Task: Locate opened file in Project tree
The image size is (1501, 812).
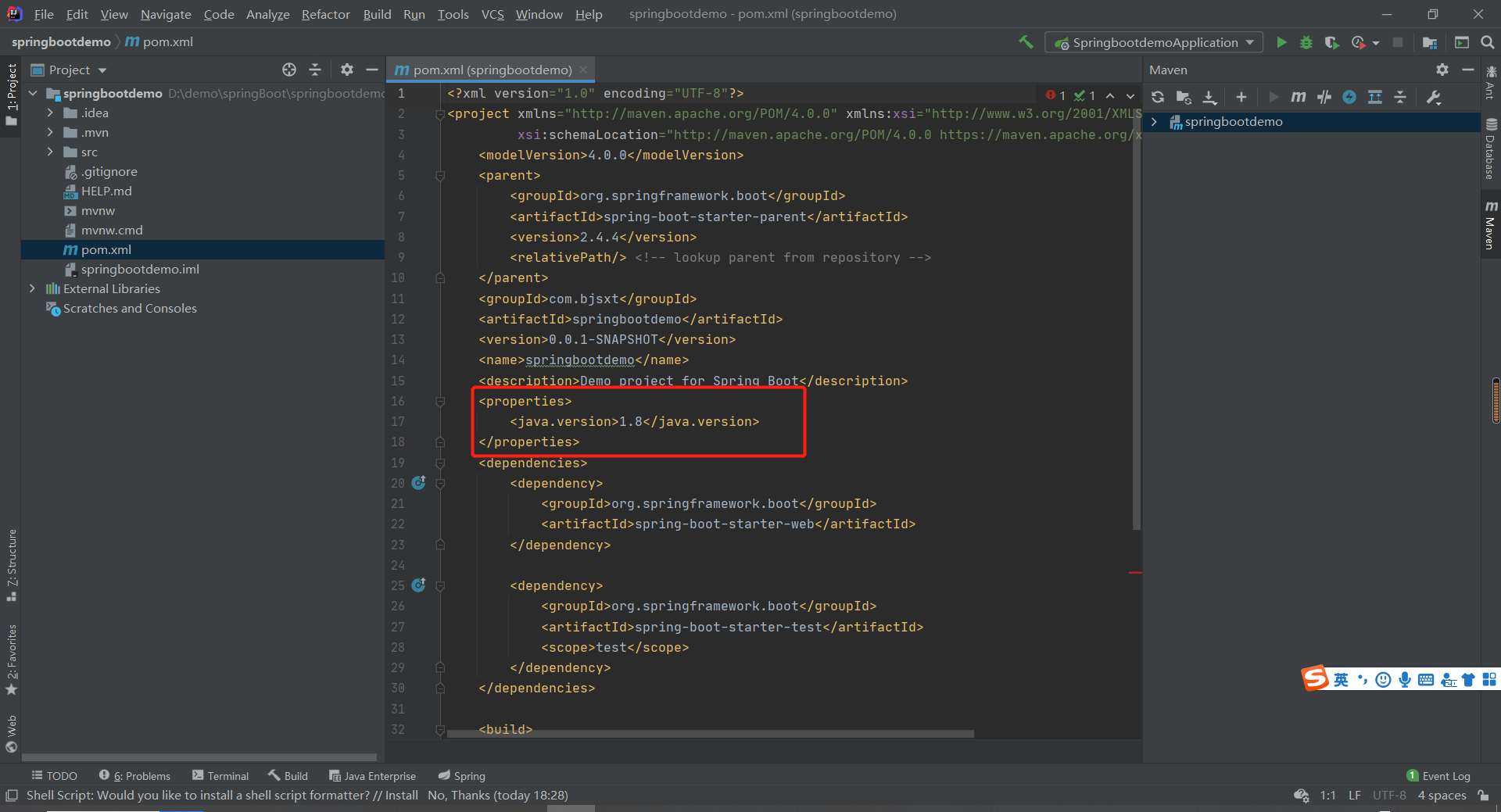Action: pos(289,70)
